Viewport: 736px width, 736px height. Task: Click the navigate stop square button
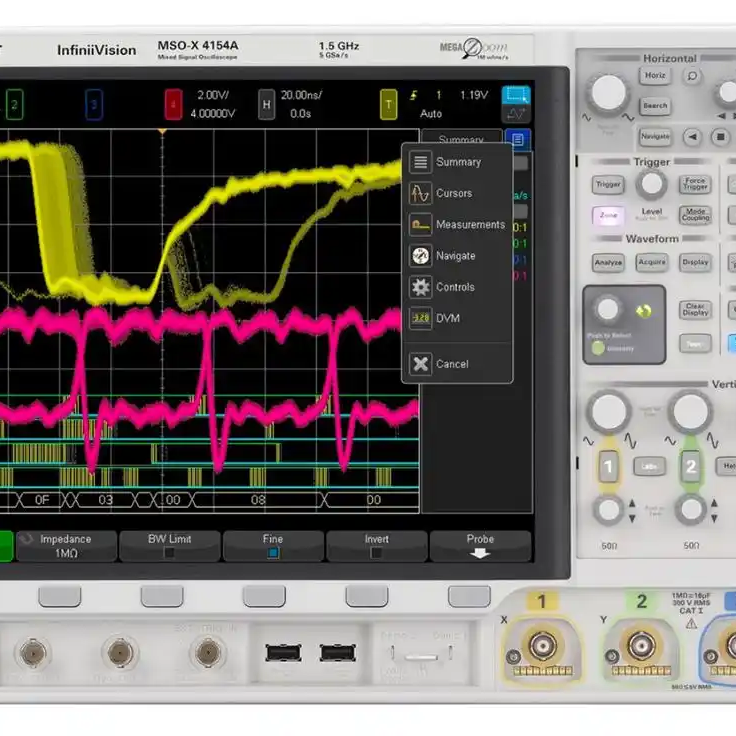click(x=721, y=137)
